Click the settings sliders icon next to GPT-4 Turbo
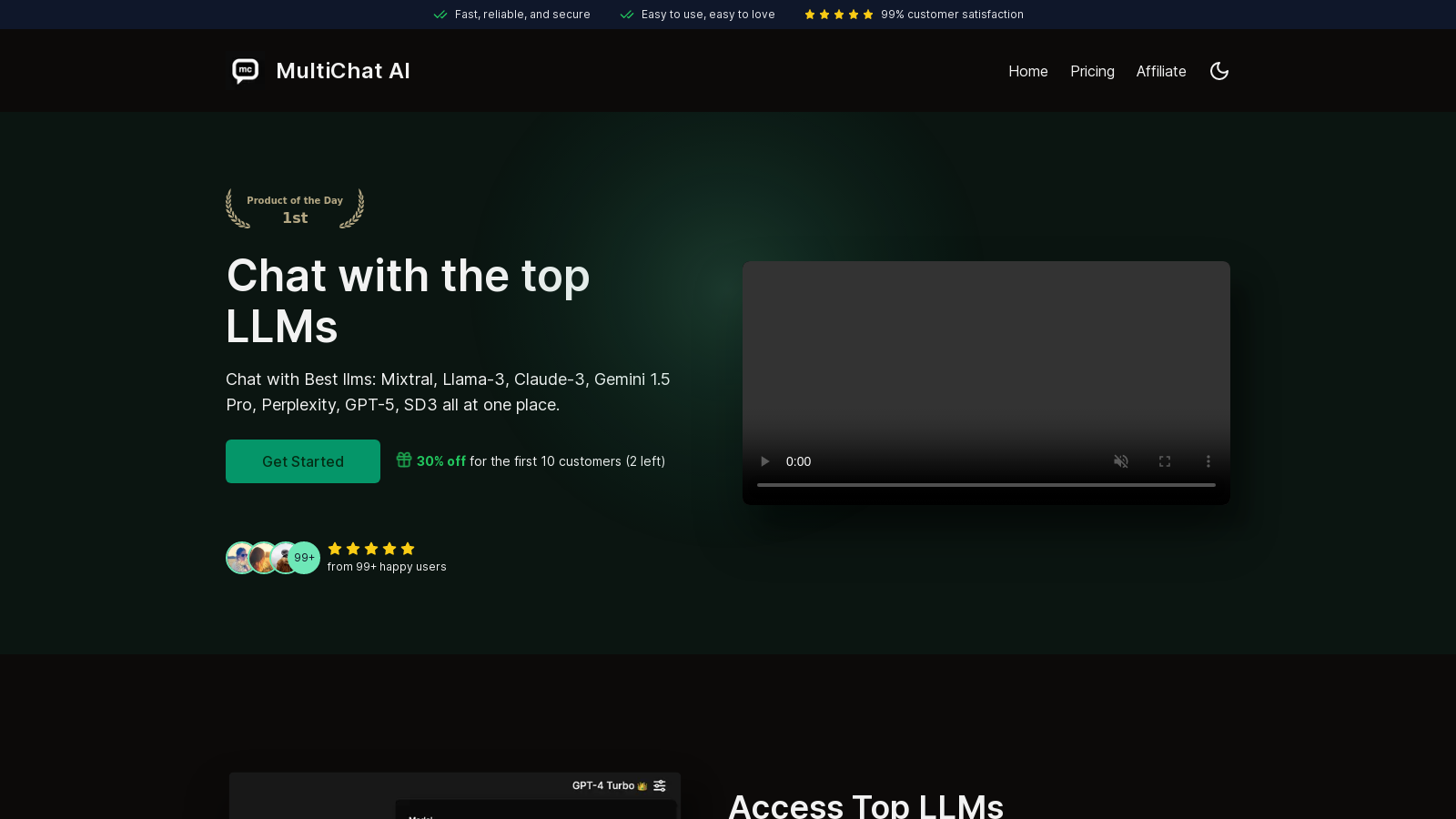Screen dimensions: 1456x819 coord(660,785)
